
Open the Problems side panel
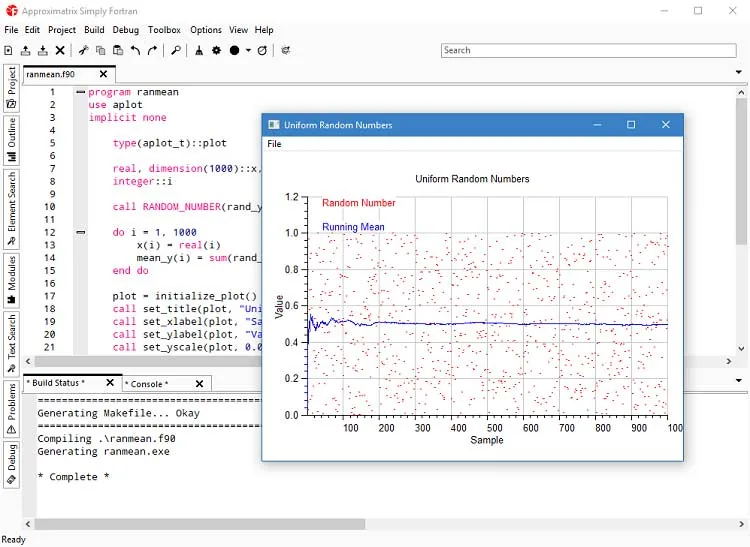click(x=11, y=409)
